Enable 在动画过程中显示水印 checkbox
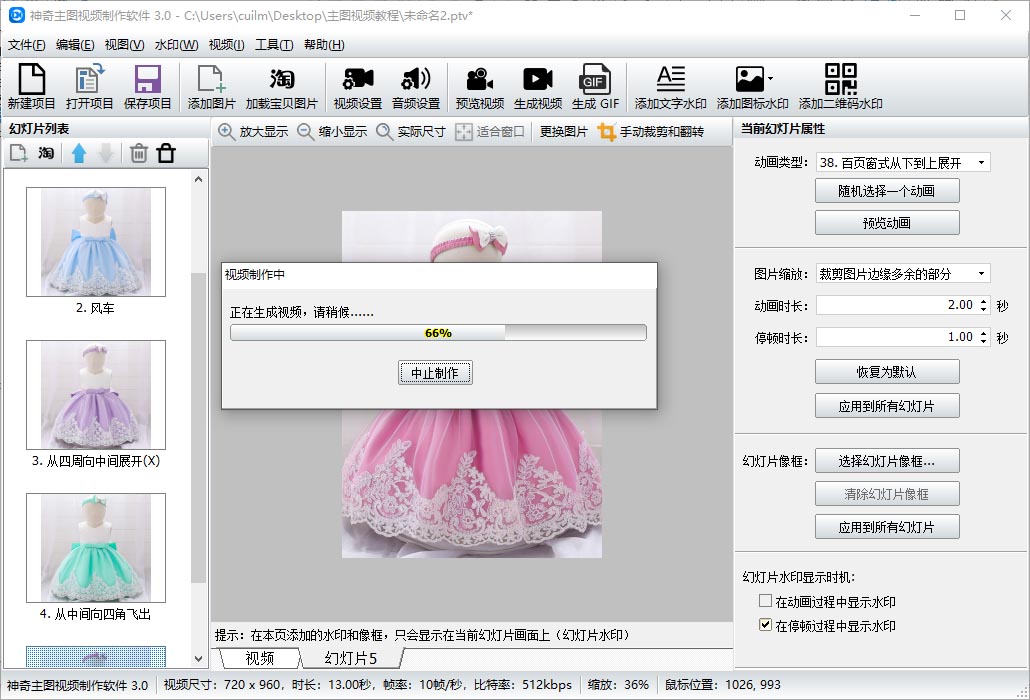This screenshot has height=700, width=1030. [x=765, y=601]
